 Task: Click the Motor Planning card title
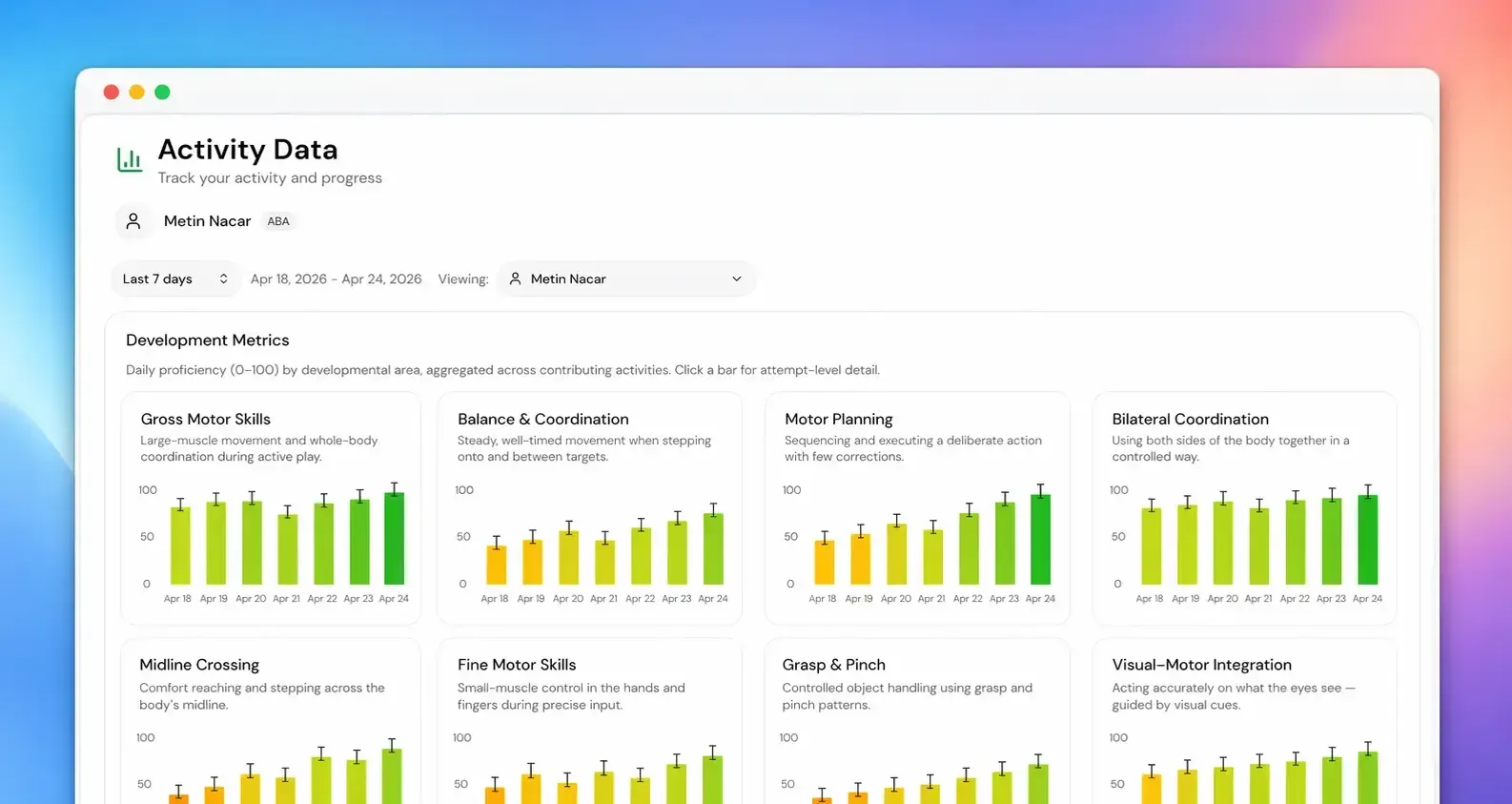pyautogui.click(x=839, y=419)
